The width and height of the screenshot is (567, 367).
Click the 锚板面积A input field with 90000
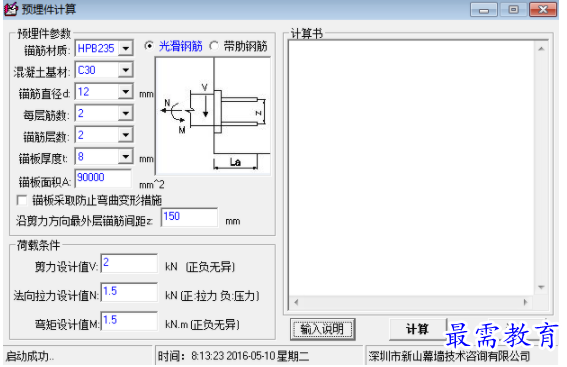tap(103, 178)
